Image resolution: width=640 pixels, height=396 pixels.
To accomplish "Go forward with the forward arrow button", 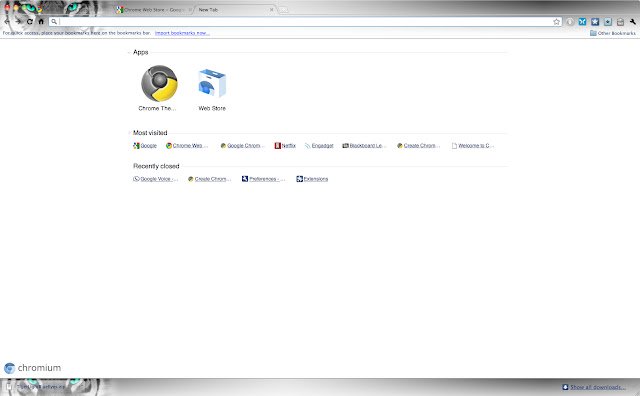I will 18,22.
